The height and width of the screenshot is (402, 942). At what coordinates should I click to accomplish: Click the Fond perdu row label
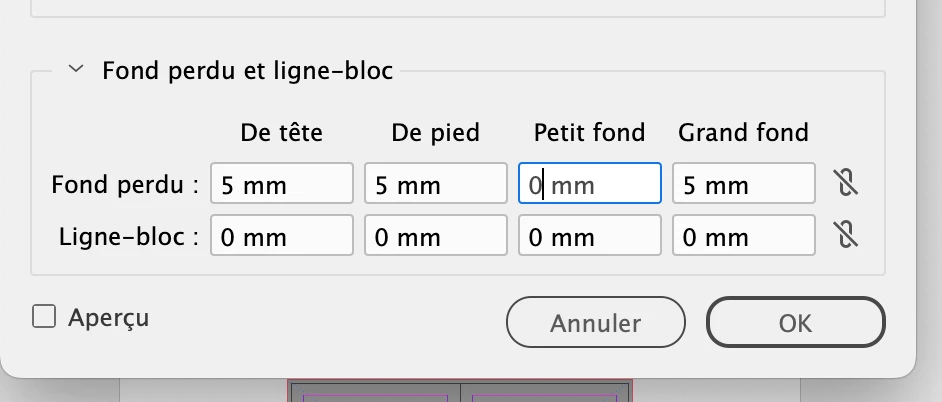125,185
